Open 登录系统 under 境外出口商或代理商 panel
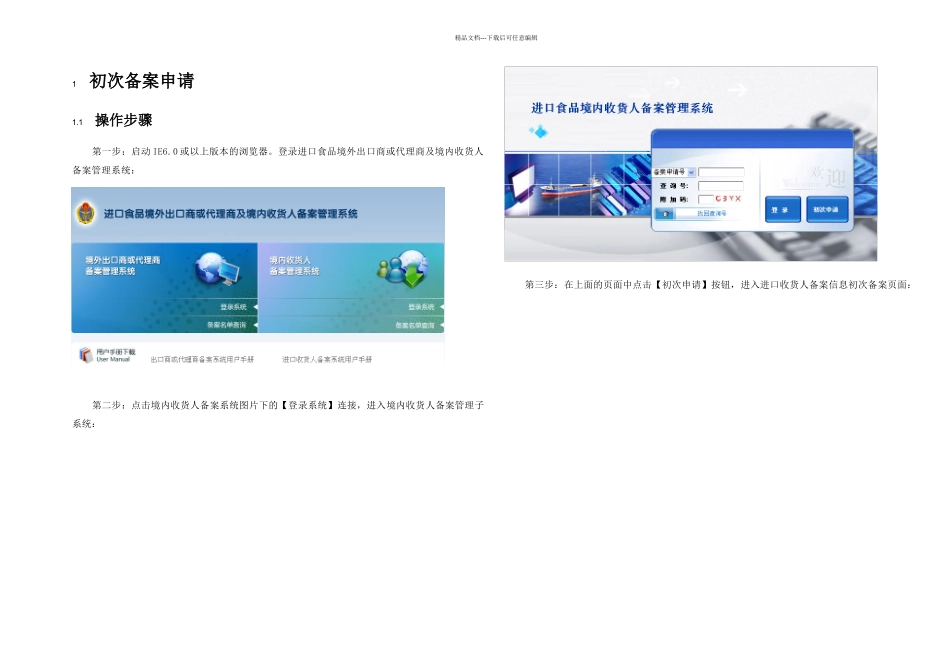 233,307
